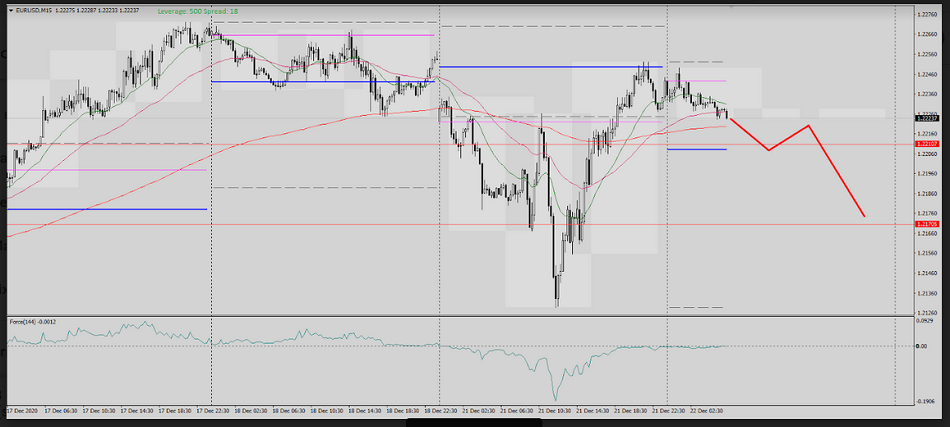Click the 1.21360 value on price scale
This screenshot has width=950, height=427.
coord(927,293)
